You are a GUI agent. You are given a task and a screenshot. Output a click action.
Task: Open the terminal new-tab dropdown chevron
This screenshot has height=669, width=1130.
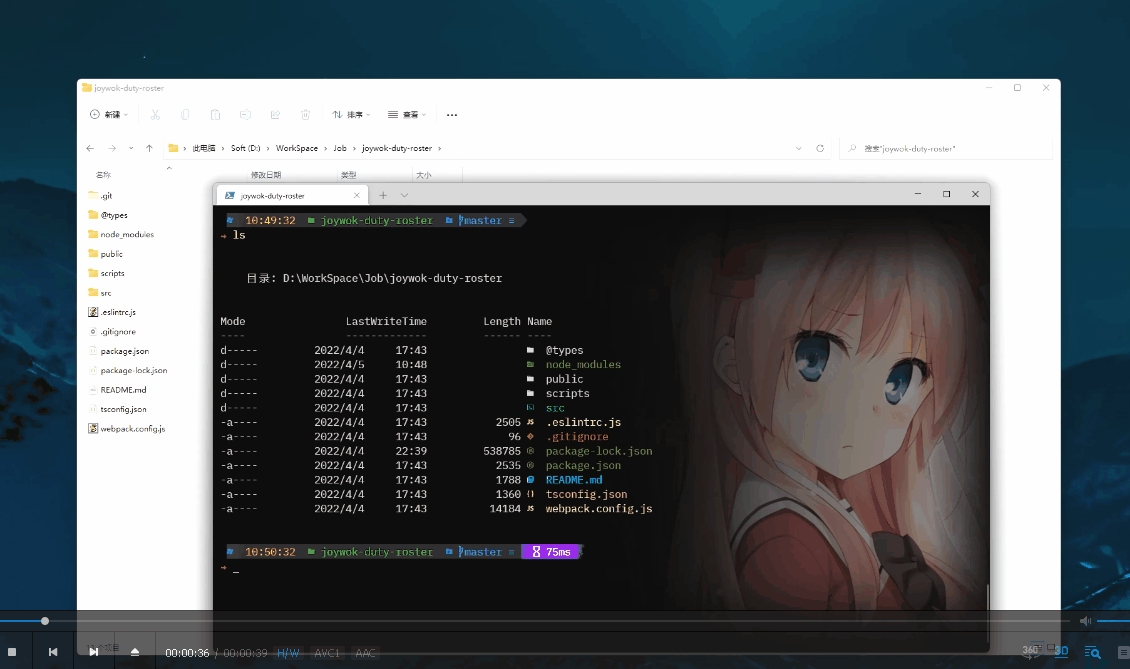[x=403, y=194]
